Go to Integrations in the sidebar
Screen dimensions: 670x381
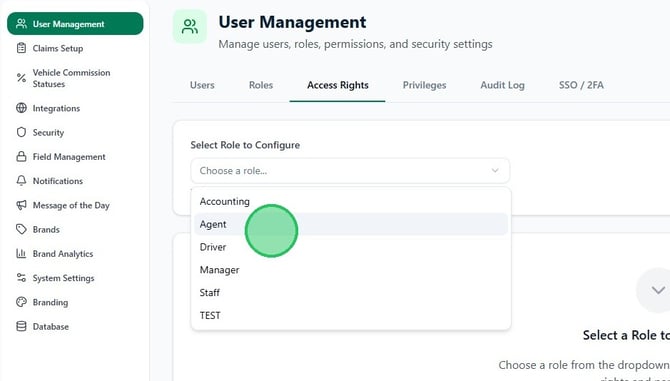75,108
